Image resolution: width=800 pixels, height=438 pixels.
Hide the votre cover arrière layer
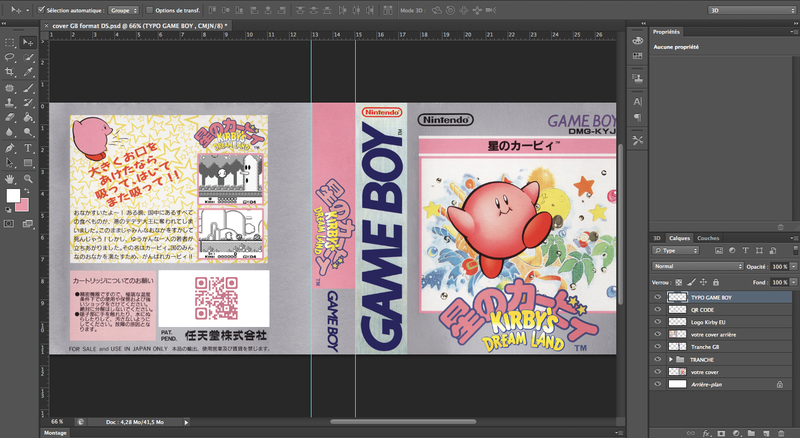point(657,334)
